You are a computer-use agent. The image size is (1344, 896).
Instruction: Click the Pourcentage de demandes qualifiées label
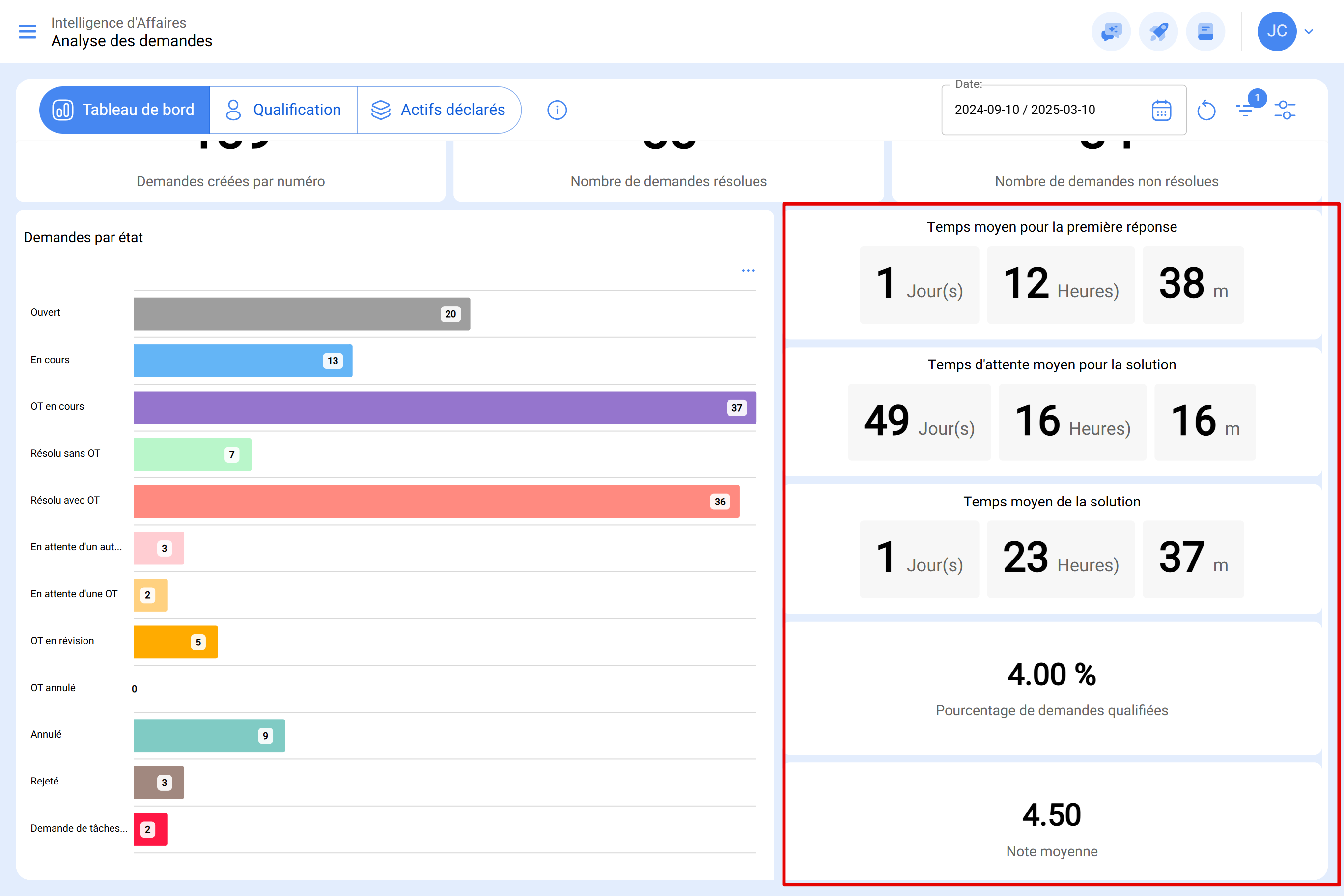1051,710
